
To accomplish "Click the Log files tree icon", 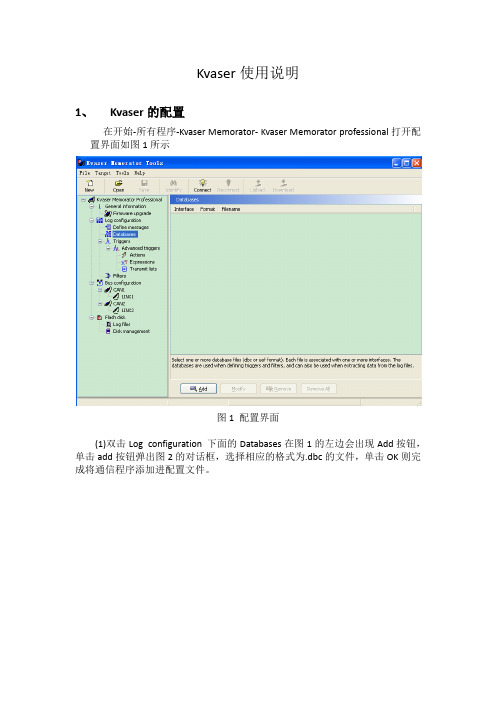I will pos(108,324).
